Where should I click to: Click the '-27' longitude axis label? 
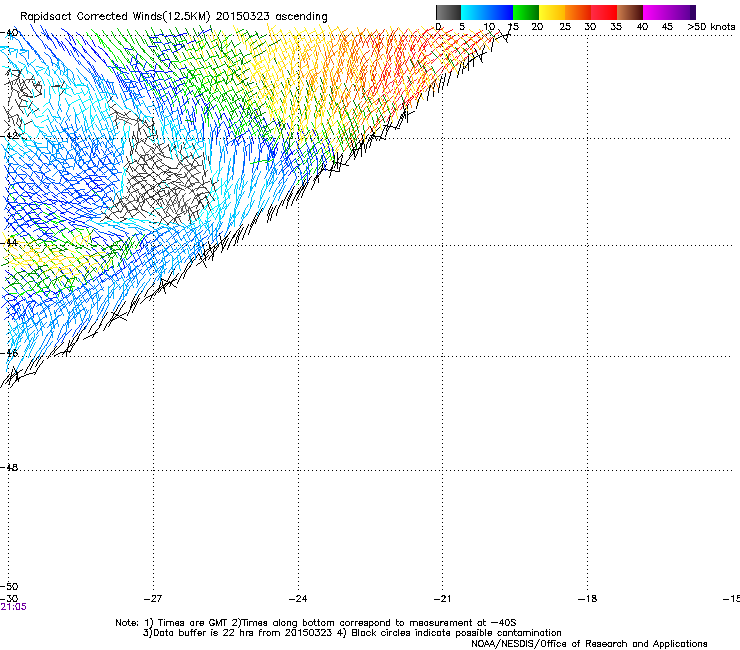pos(153,599)
